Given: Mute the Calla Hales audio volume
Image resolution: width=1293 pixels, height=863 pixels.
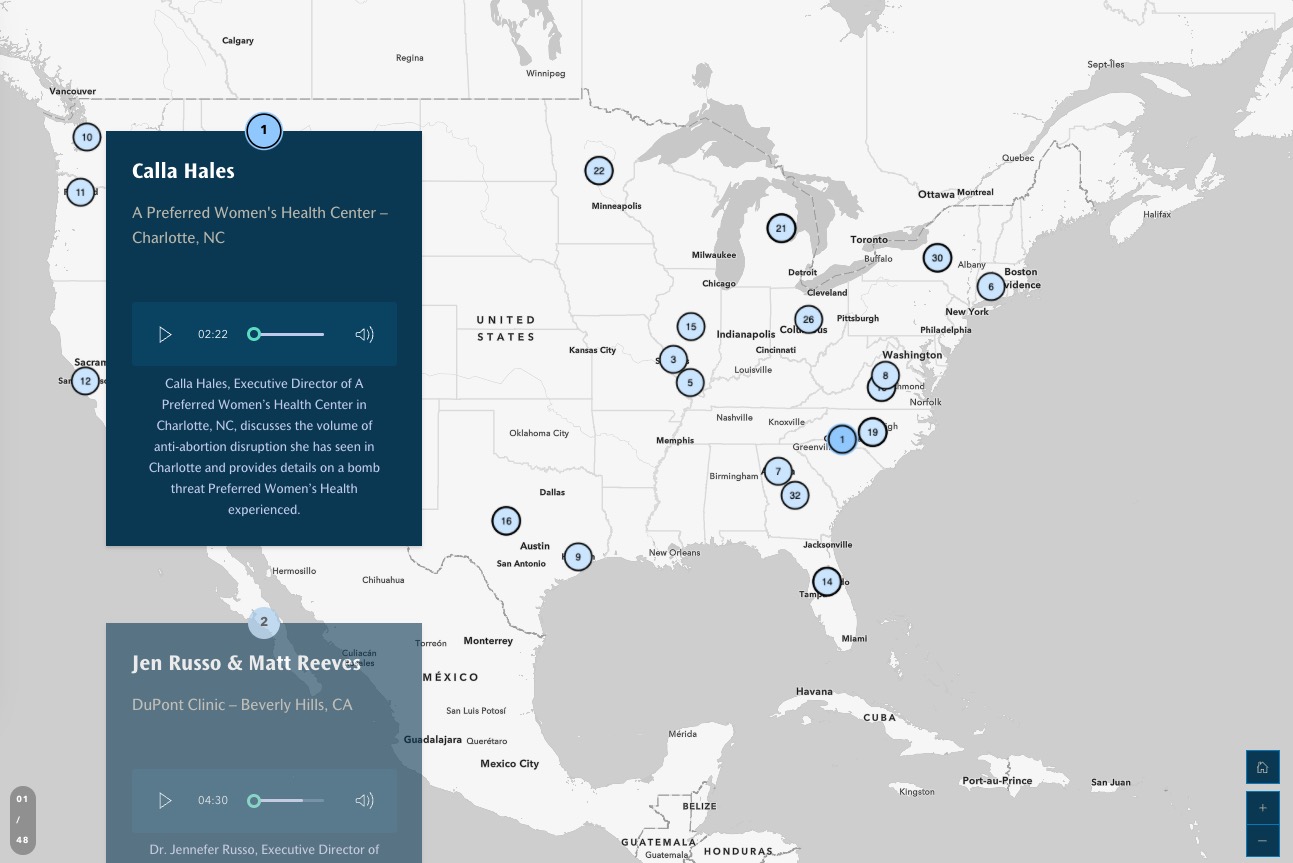Looking at the screenshot, I should [364, 335].
